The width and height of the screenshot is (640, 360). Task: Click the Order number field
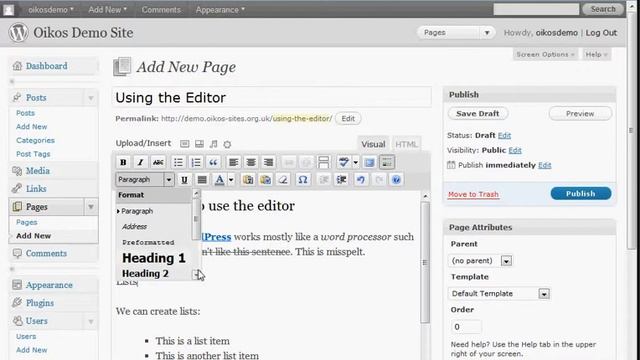[465, 327]
